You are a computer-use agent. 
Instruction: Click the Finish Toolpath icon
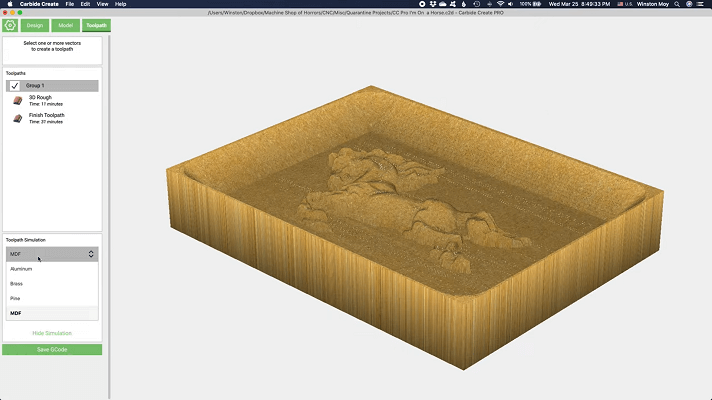tap(18, 118)
